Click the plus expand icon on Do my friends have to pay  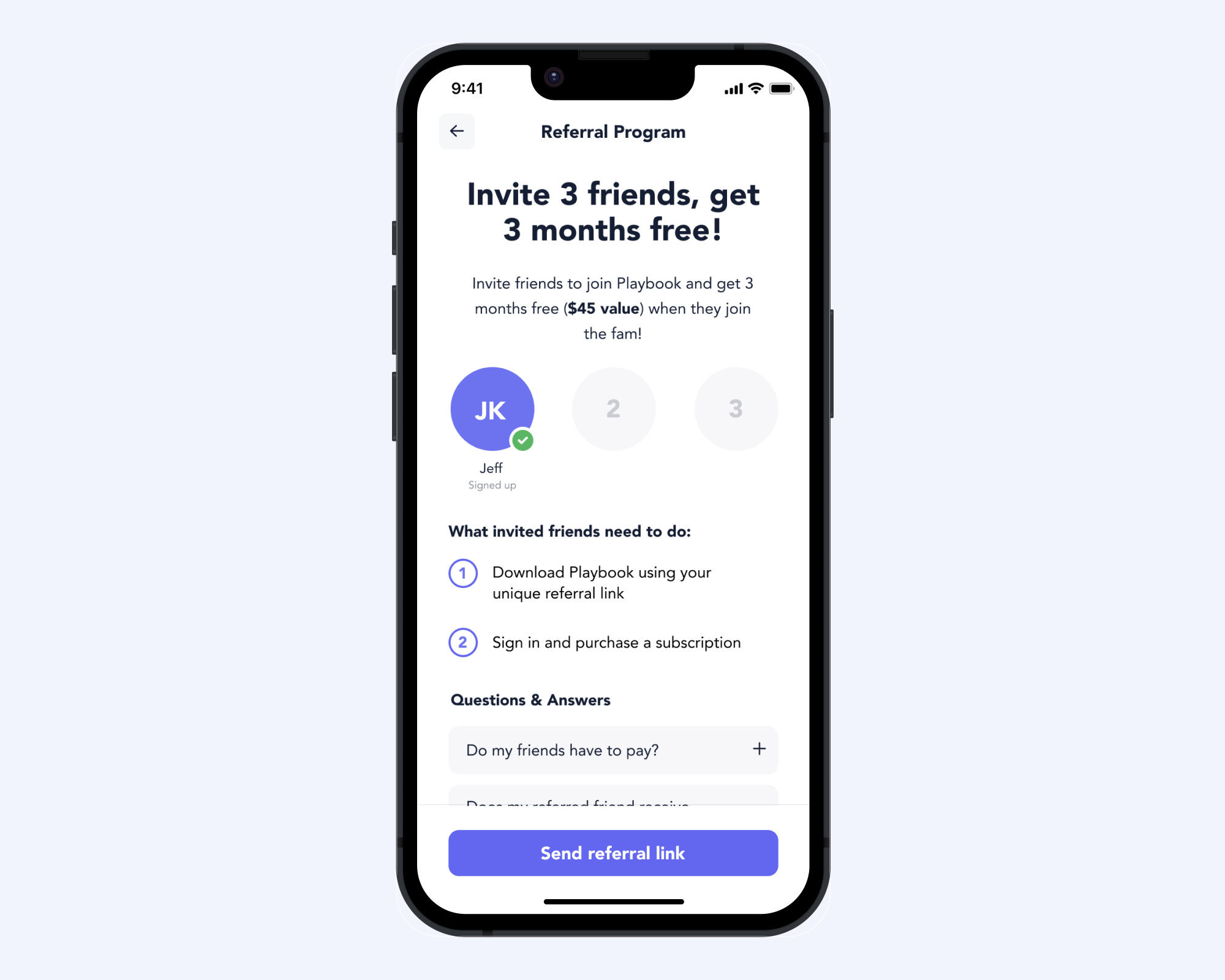click(x=759, y=749)
